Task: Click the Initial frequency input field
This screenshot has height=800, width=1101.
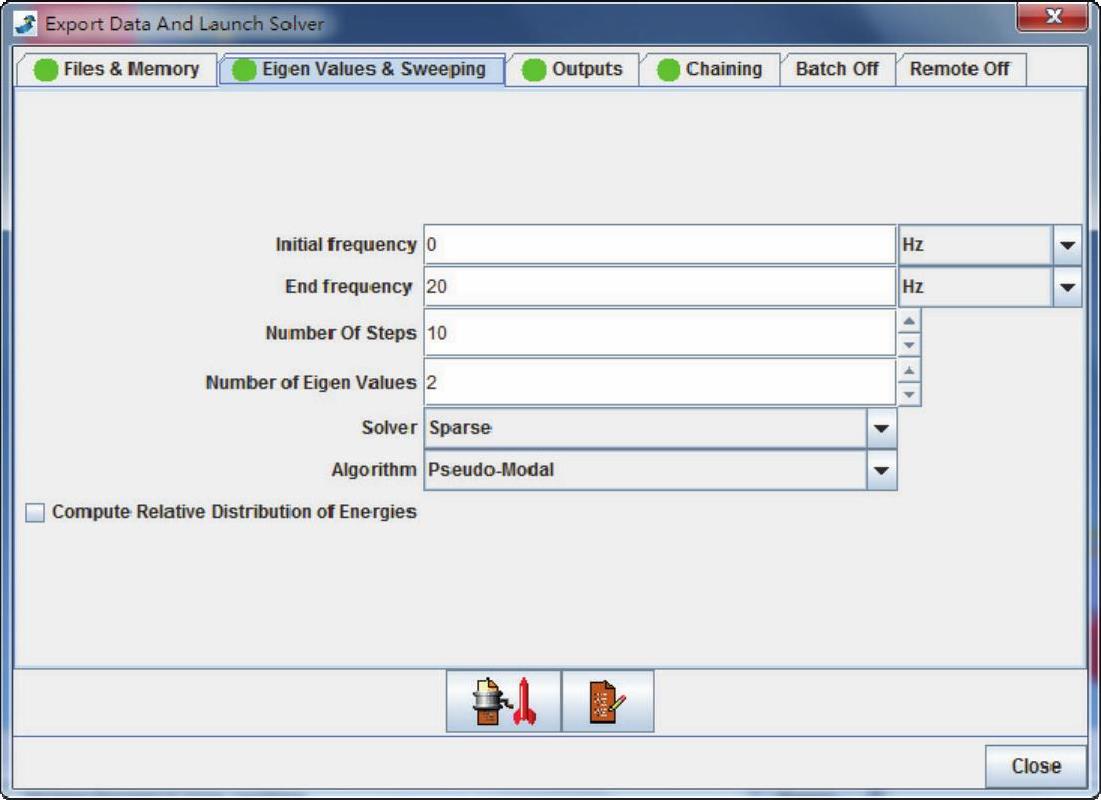Action: [659, 245]
